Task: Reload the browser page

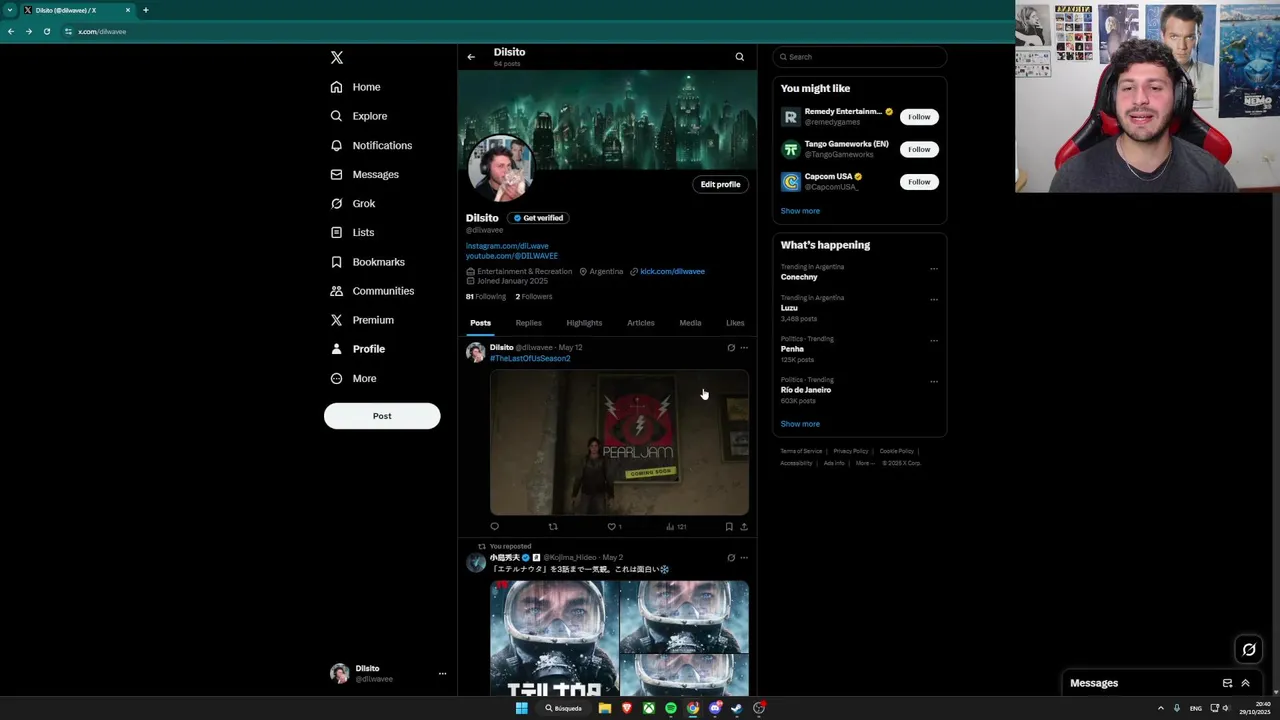Action: click(46, 31)
